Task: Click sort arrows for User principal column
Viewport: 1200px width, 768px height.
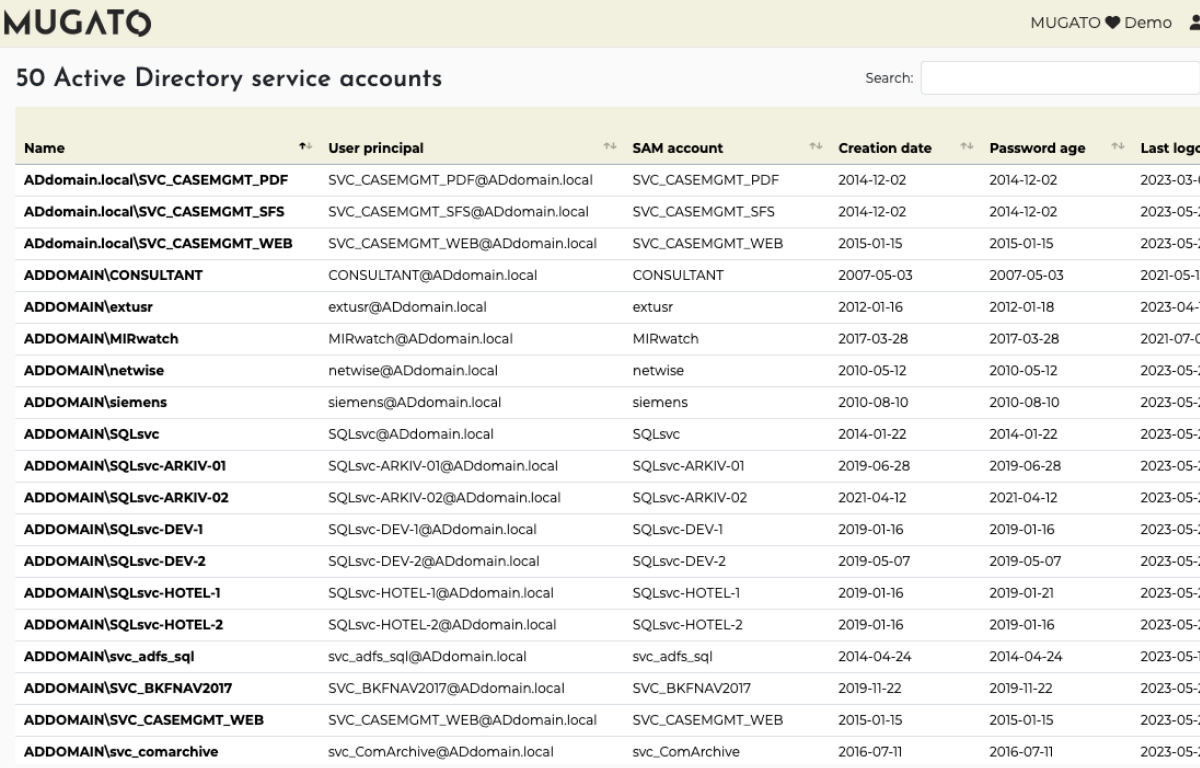Action: (x=610, y=148)
